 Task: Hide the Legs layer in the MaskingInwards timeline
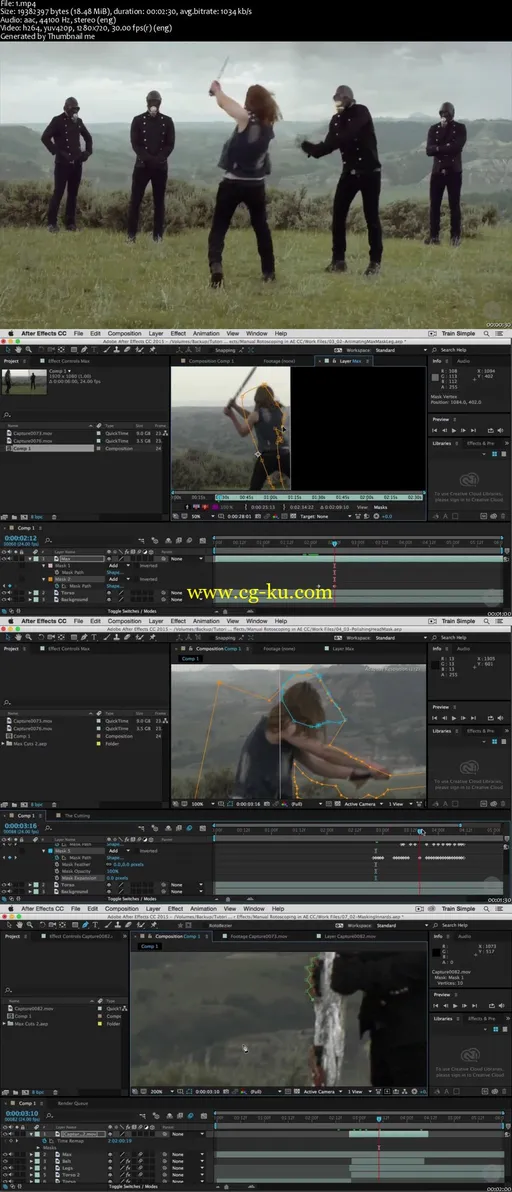pyautogui.click(x=5, y=1168)
